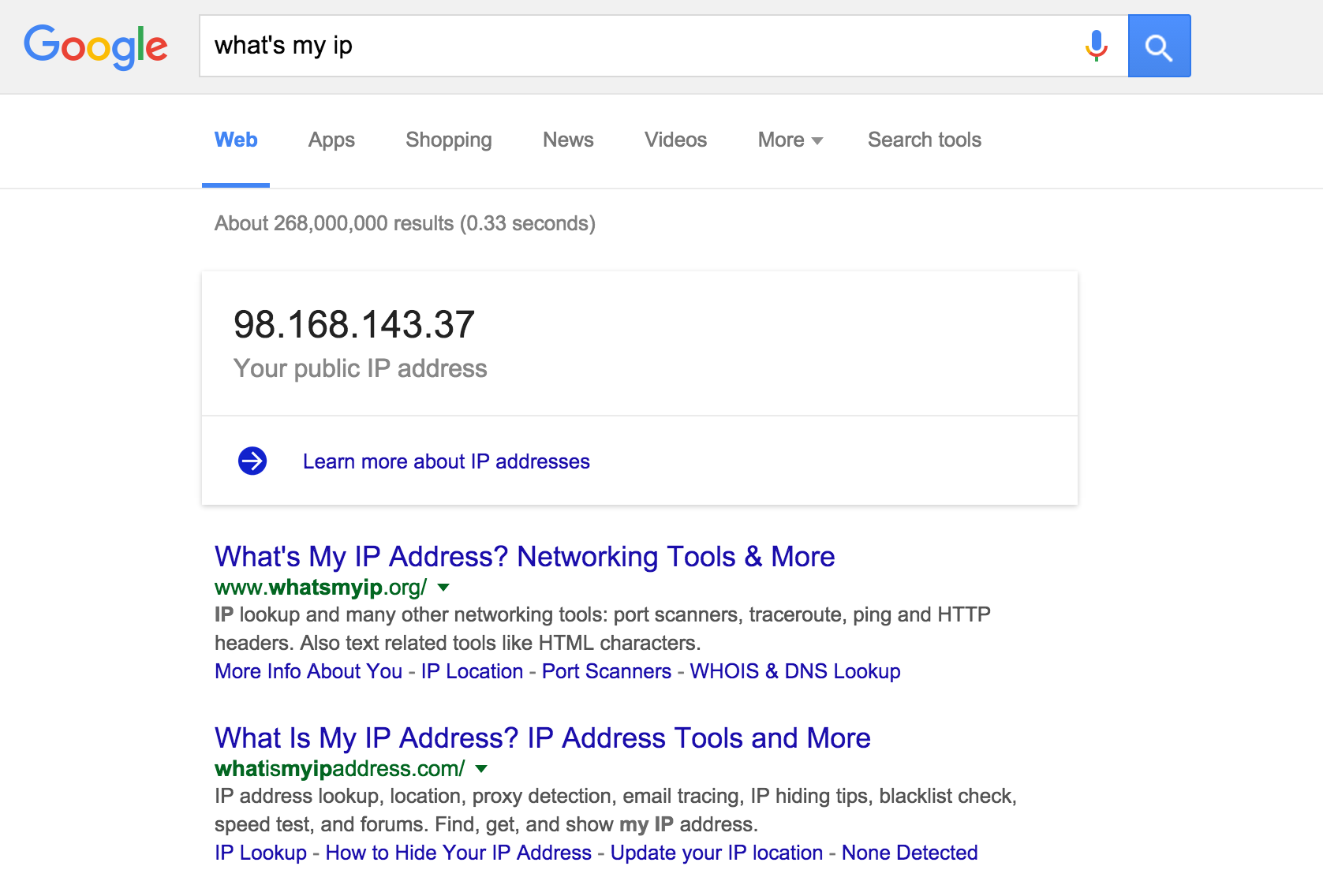Open the IP Location link
The width and height of the screenshot is (1323, 896).
click(x=472, y=671)
